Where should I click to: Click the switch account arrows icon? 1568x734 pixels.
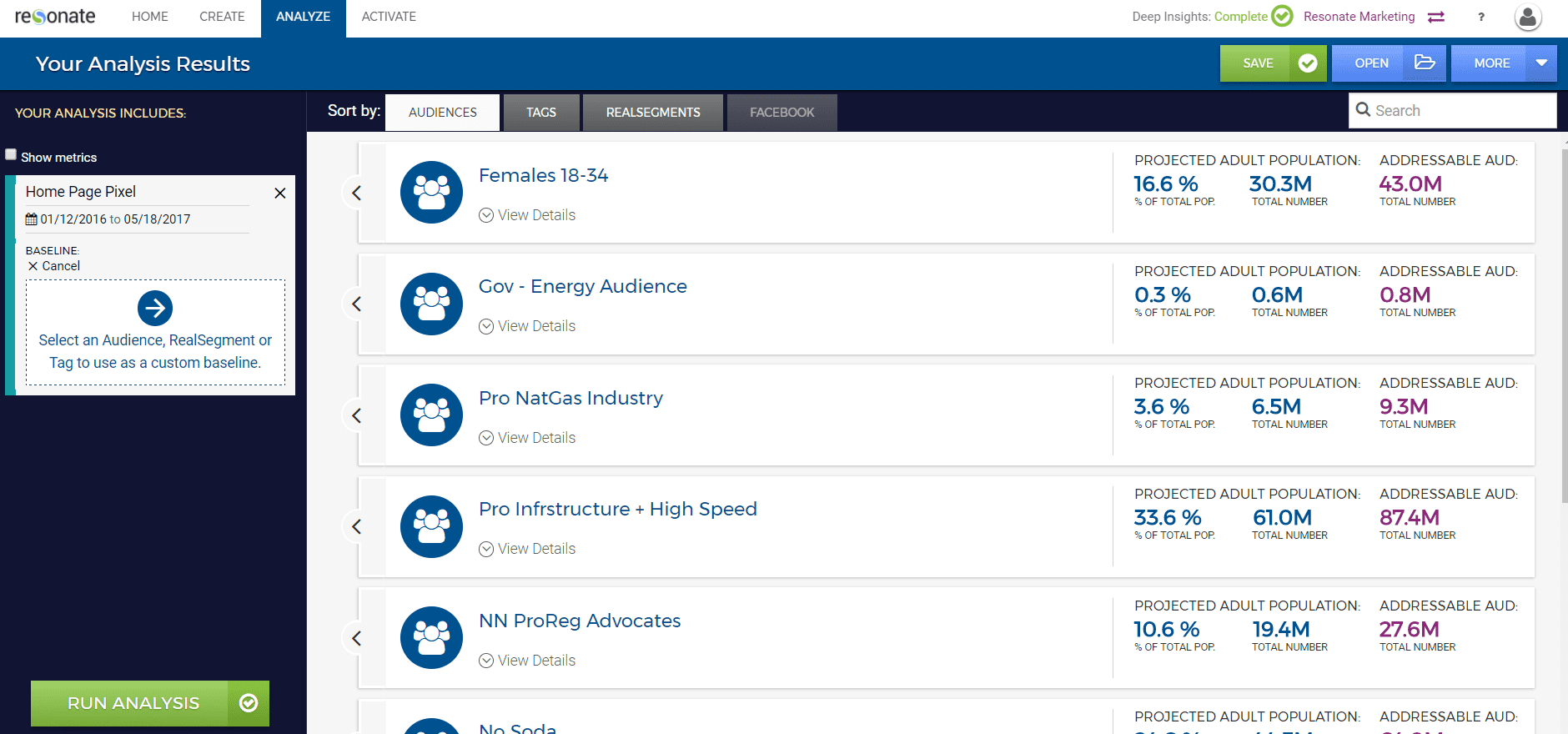[1435, 17]
